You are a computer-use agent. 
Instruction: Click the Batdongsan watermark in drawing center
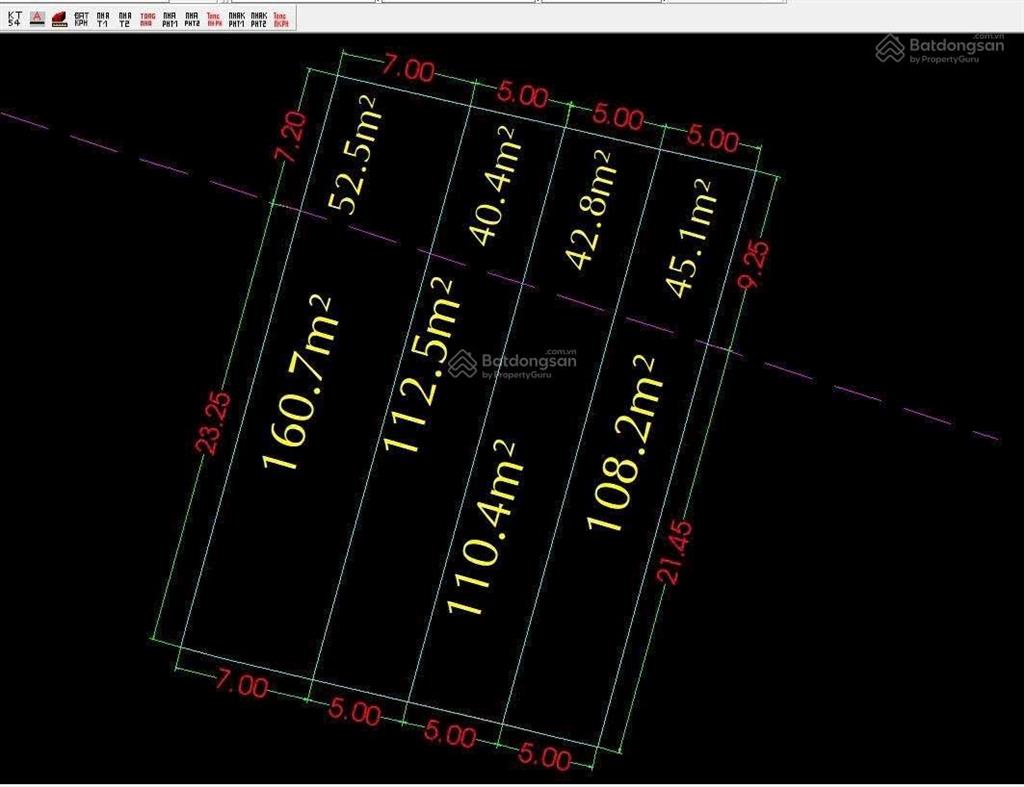[x=512, y=362]
